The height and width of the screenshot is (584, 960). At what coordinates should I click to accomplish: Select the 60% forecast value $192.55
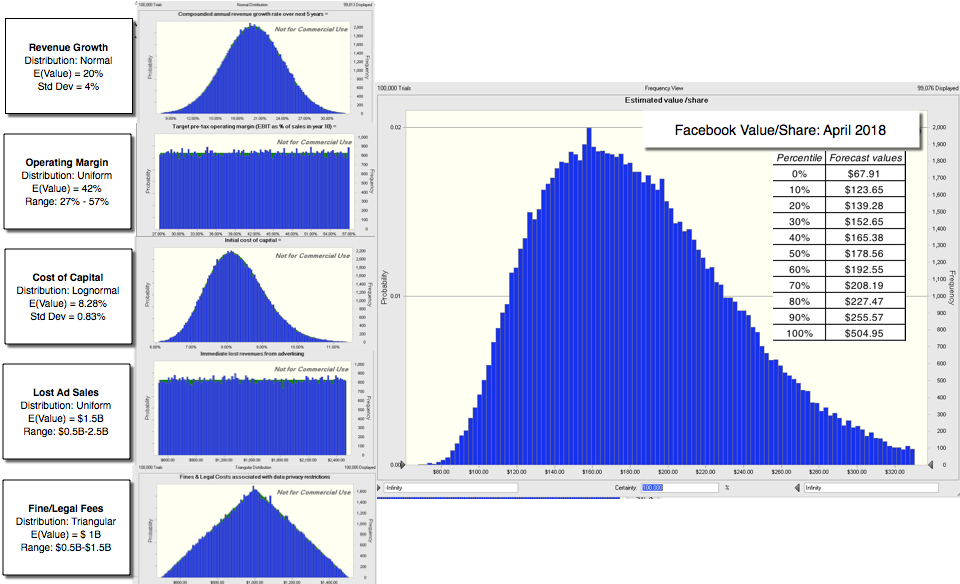click(865, 269)
